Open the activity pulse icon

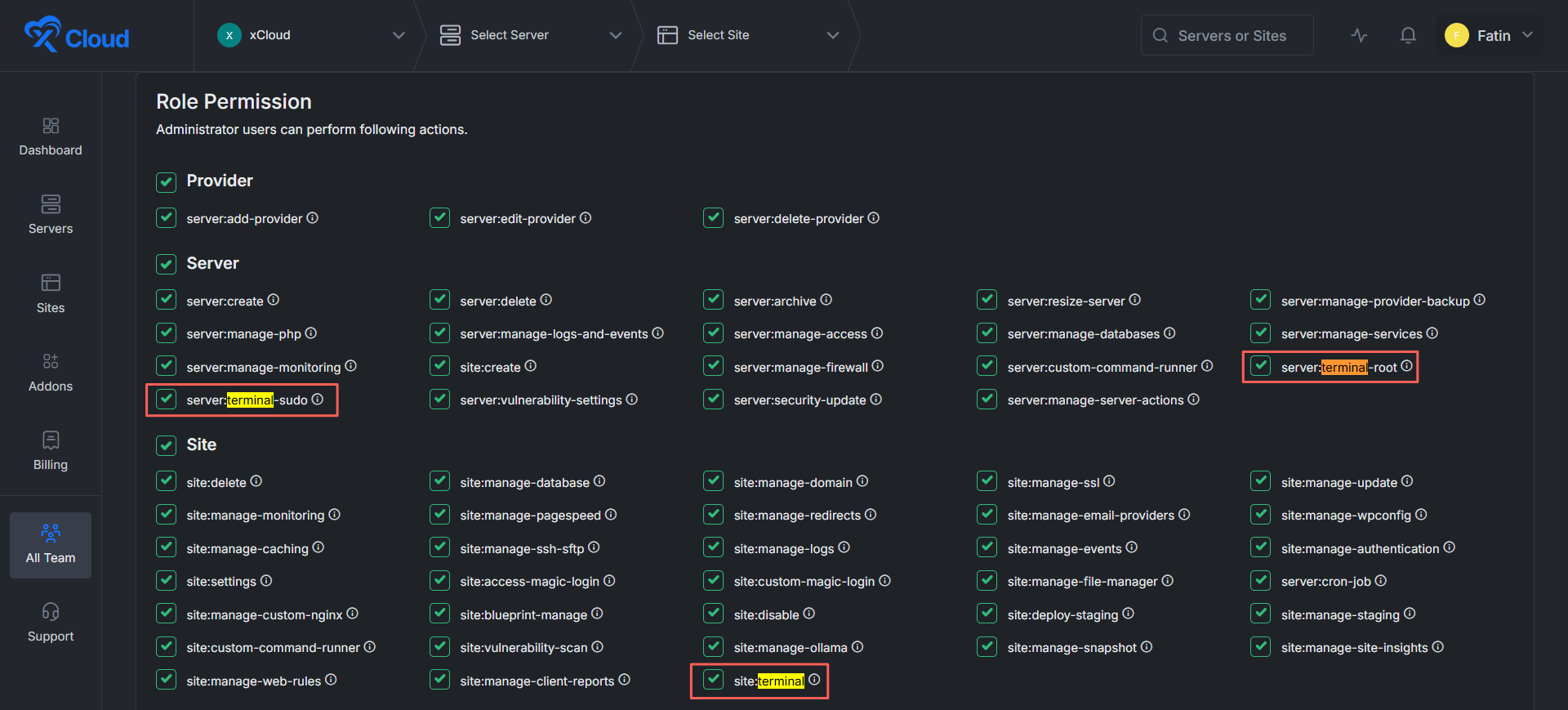(1359, 35)
